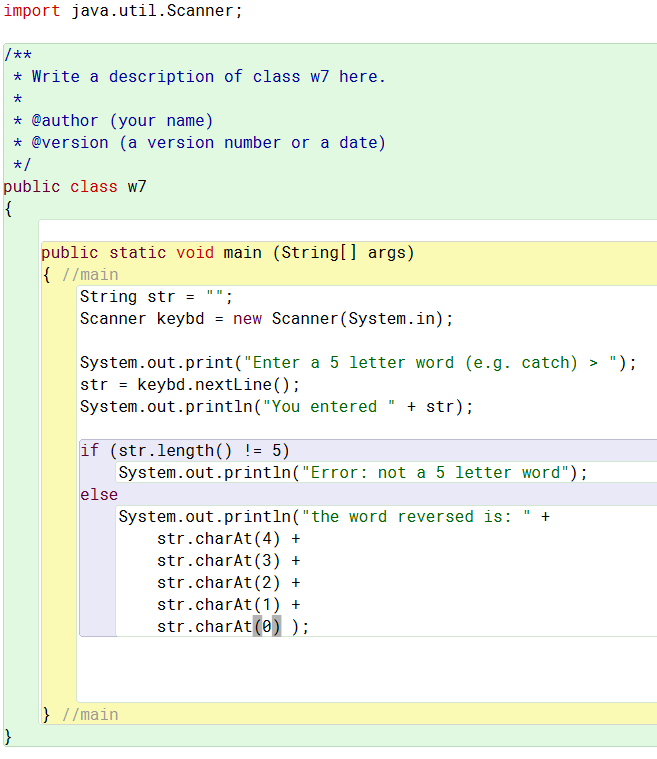Click the @version comment line
Viewport: 657px width, 759px height.
pyautogui.click(x=199, y=142)
